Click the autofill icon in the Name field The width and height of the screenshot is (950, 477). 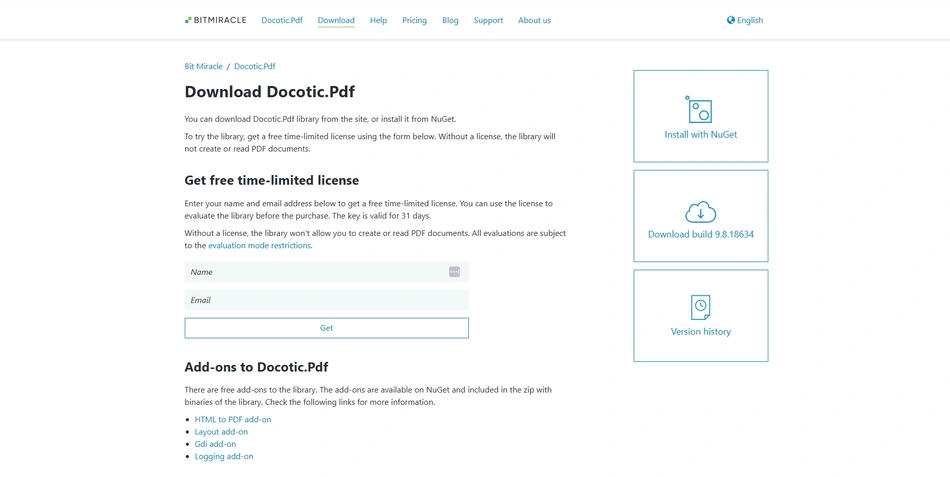454,272
